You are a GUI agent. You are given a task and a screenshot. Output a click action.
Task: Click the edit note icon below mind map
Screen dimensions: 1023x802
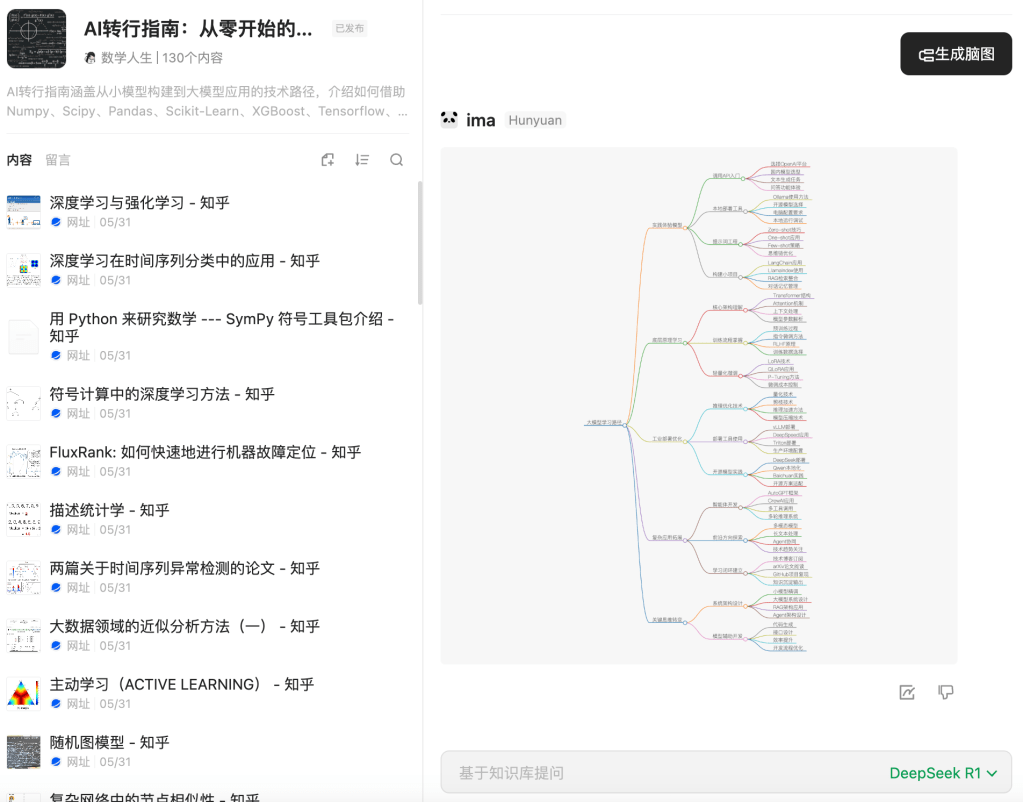[x=907, y=692]
